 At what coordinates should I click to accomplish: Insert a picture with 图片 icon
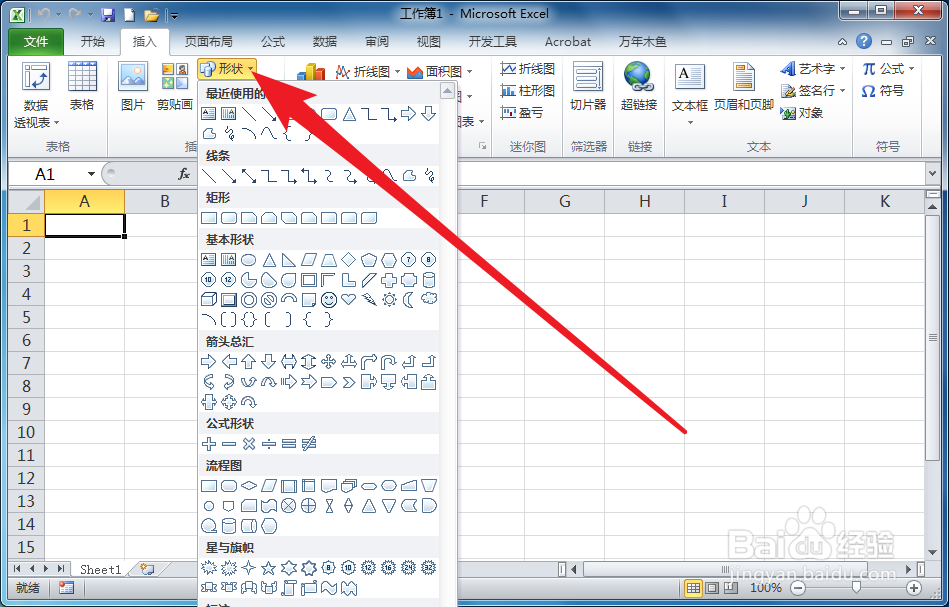(x=133, y=86)
